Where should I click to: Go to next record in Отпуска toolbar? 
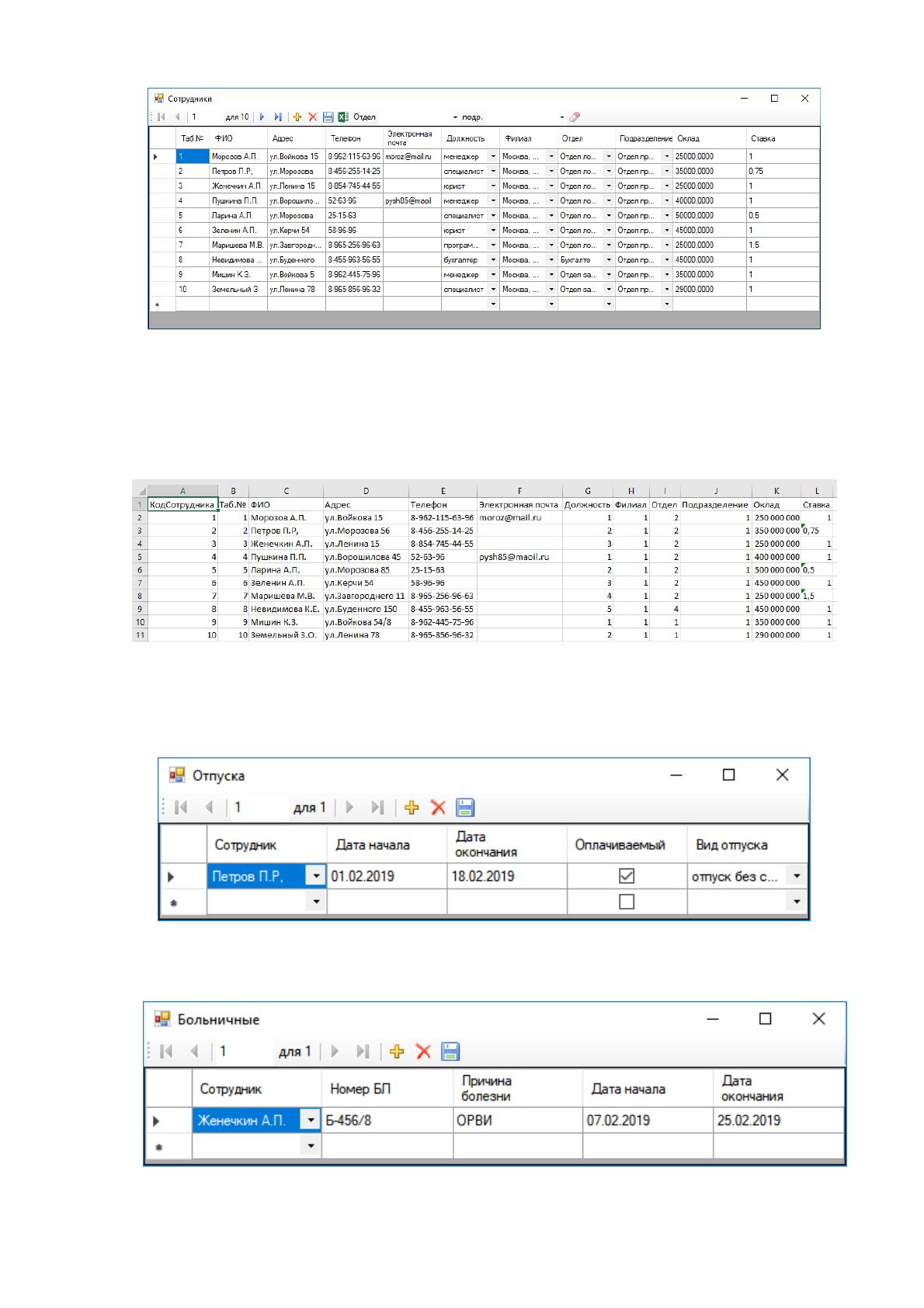[349, 808]
